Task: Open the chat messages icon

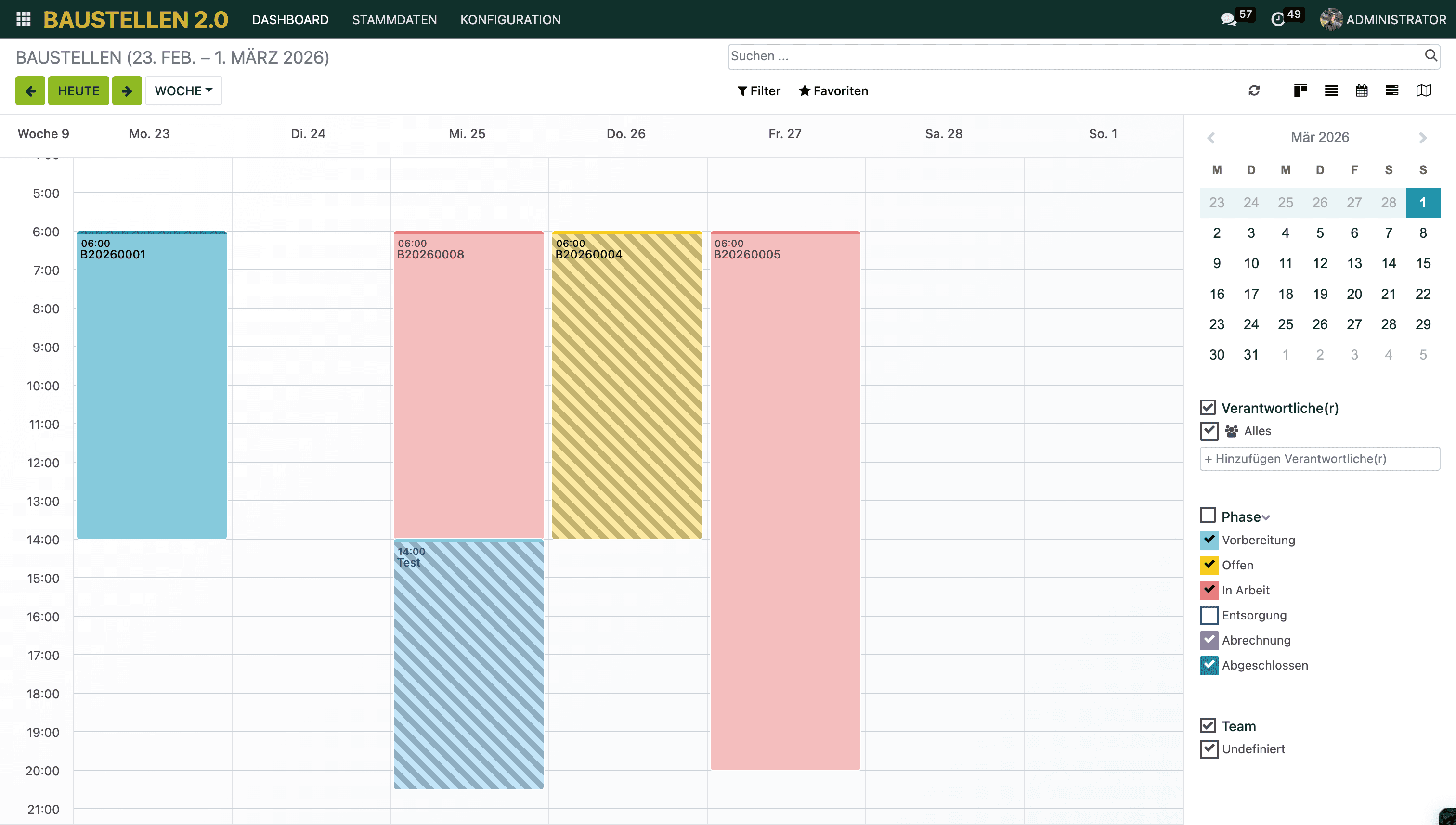Action: tap(1228, 19)
